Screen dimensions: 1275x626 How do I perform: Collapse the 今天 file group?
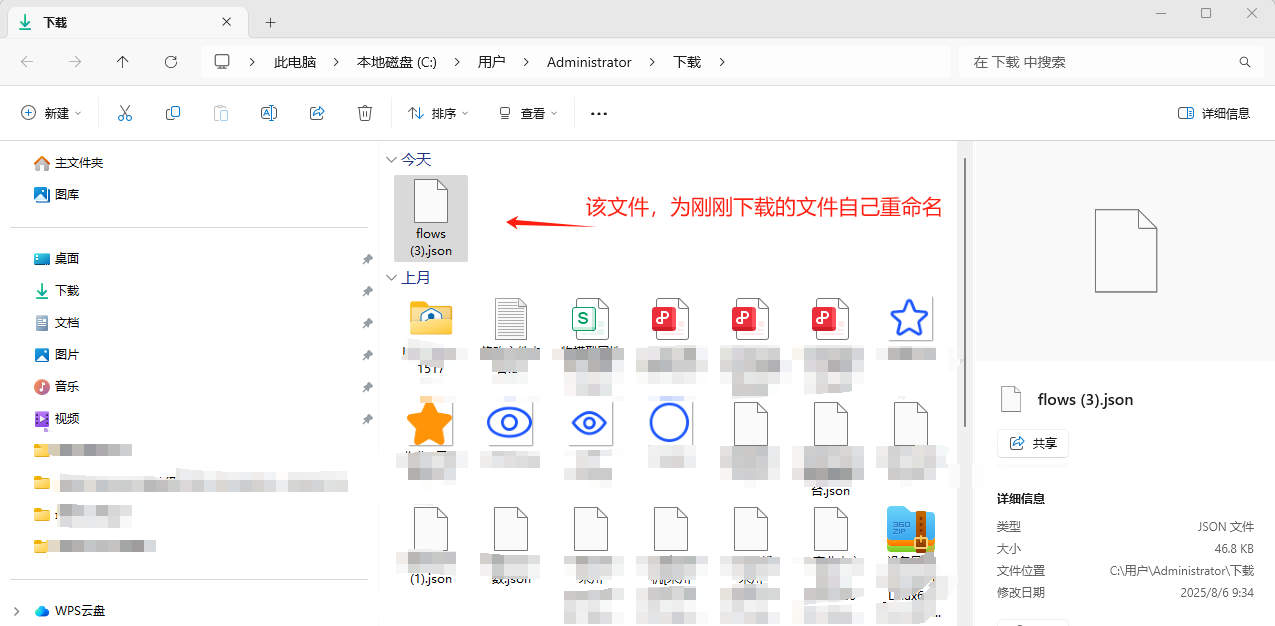tap(391, 159)
